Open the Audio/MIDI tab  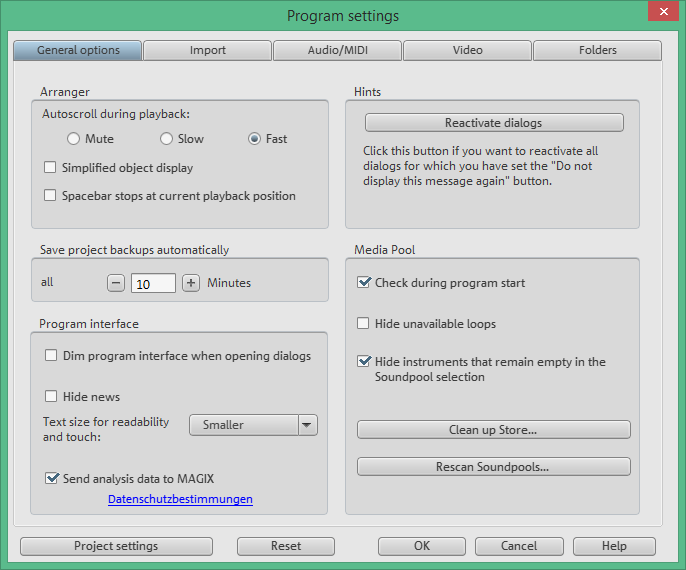(338, 50)
